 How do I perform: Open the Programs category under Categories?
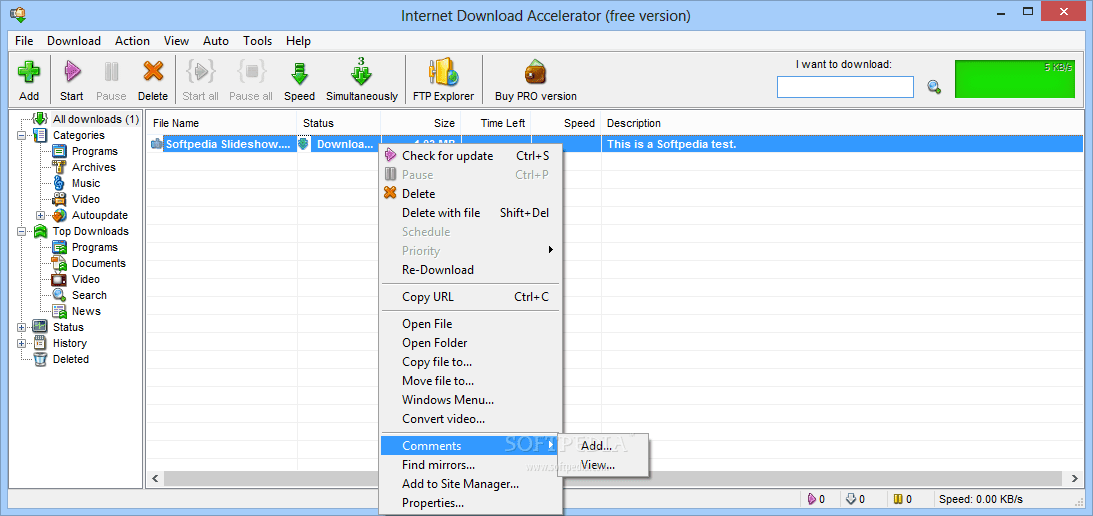95,151
